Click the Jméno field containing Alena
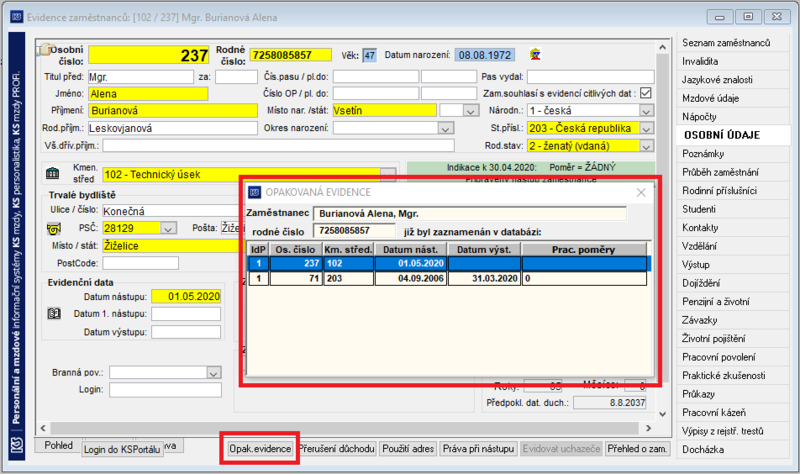Image resolution: width=800 pixels, height=474 pixels. (x=148, y=94)
